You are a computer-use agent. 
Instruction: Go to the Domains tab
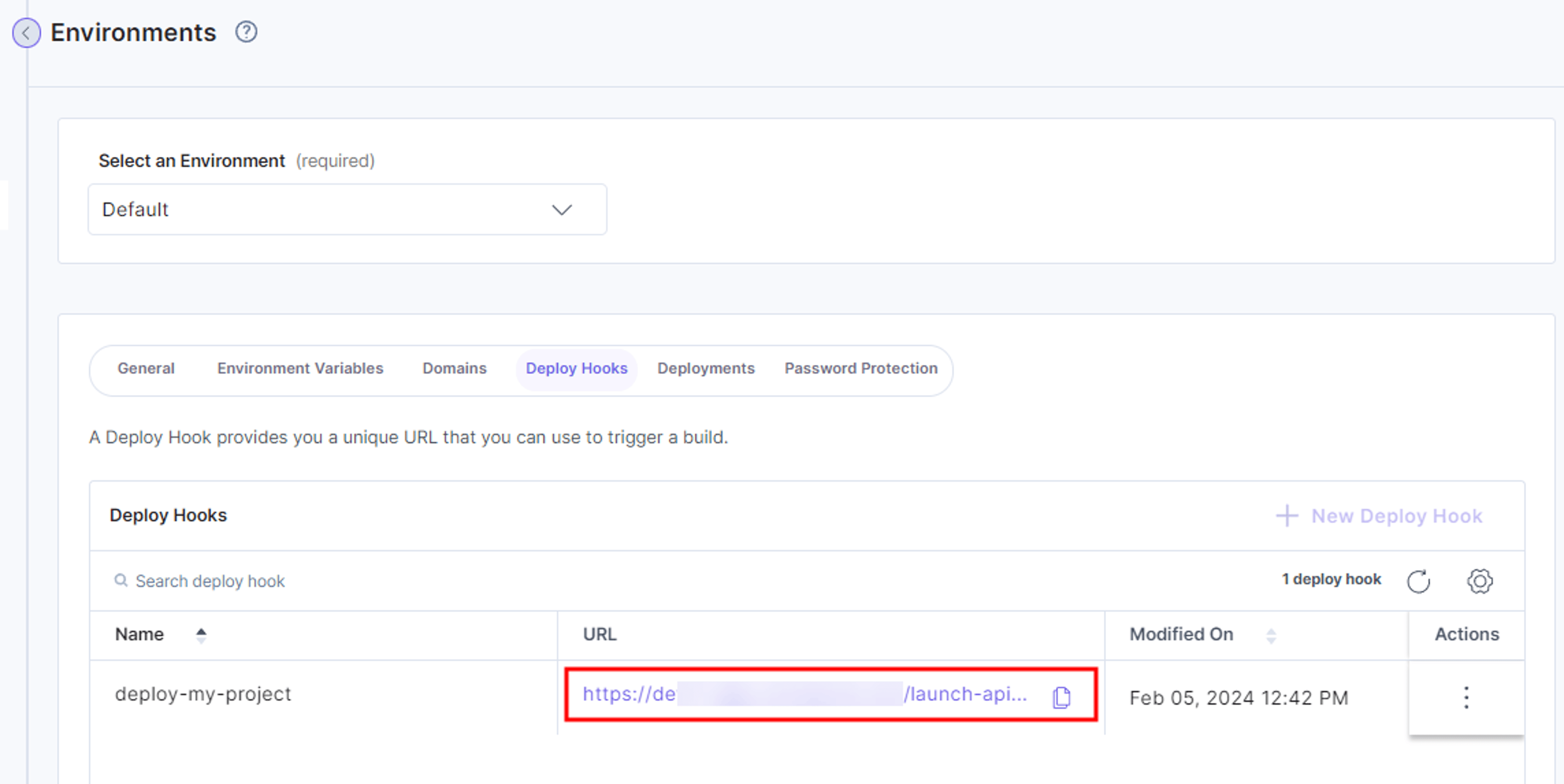pos(455,369)
